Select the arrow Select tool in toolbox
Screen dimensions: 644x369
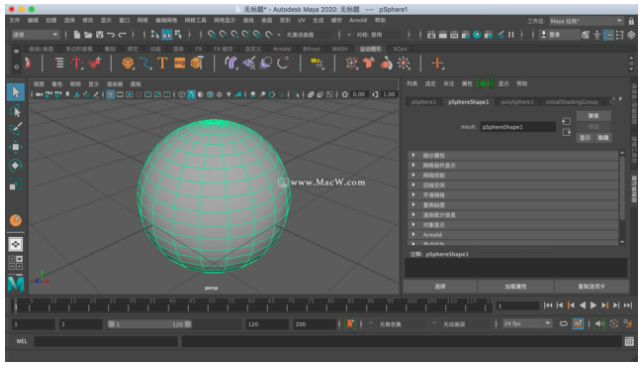[16, 92]
